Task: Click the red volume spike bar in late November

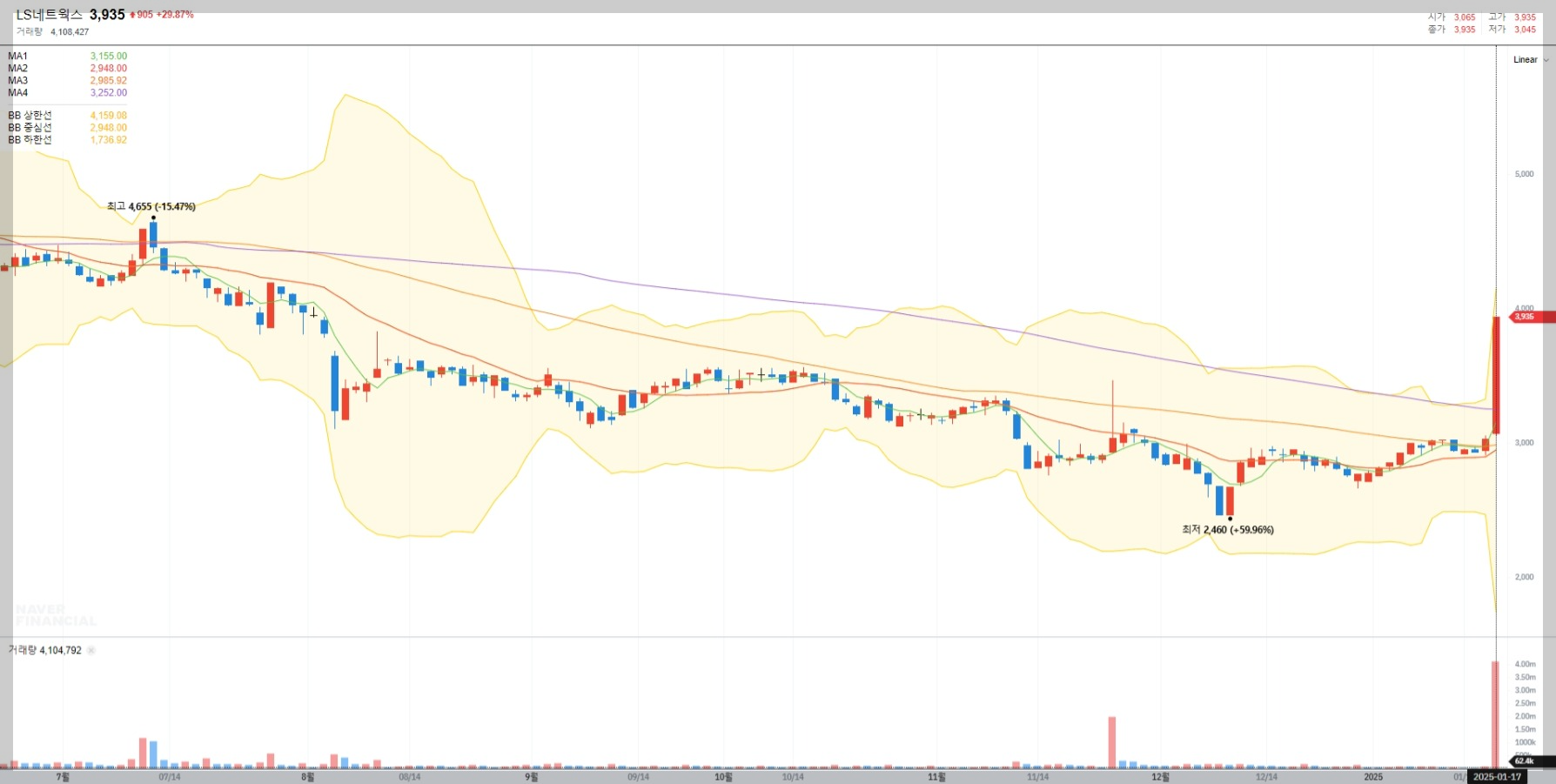Action: 1112,742
